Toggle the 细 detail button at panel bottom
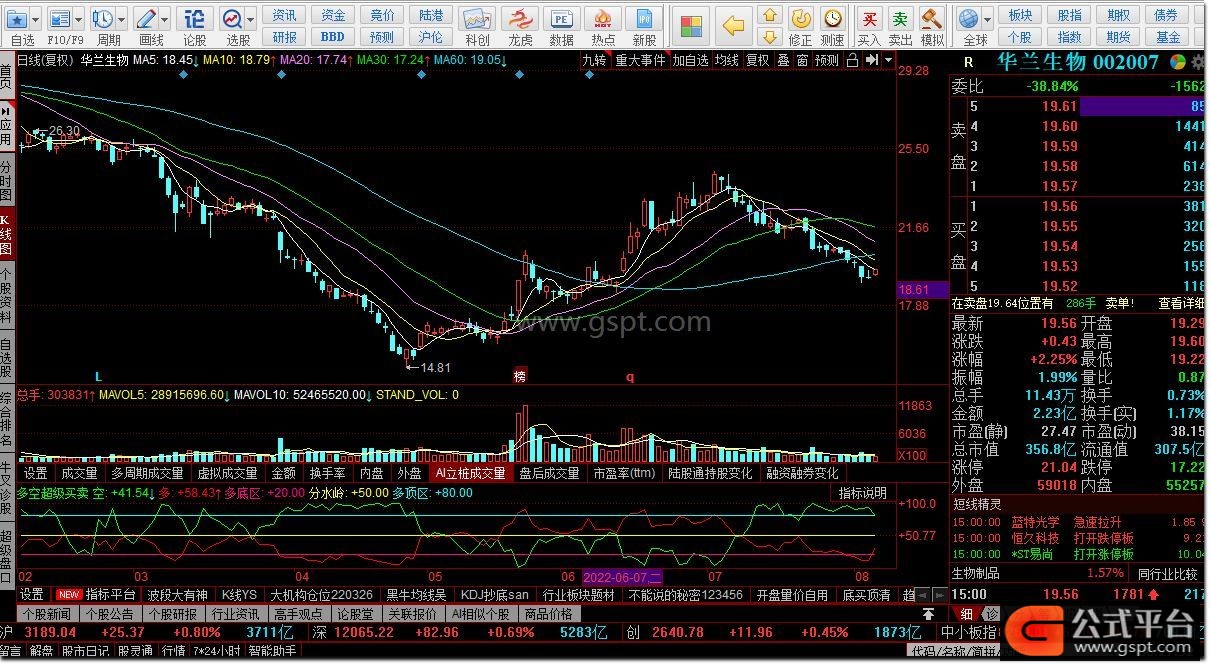Screen dimensions: 1210x664 click(966, 613)
